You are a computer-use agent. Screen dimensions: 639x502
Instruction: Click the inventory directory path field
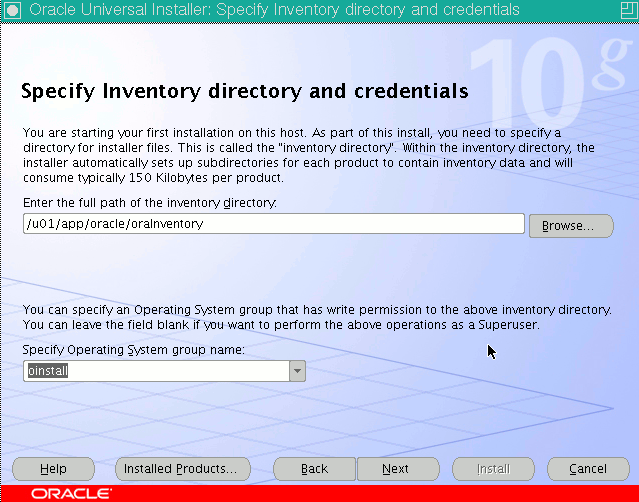[x=274, y=224]
